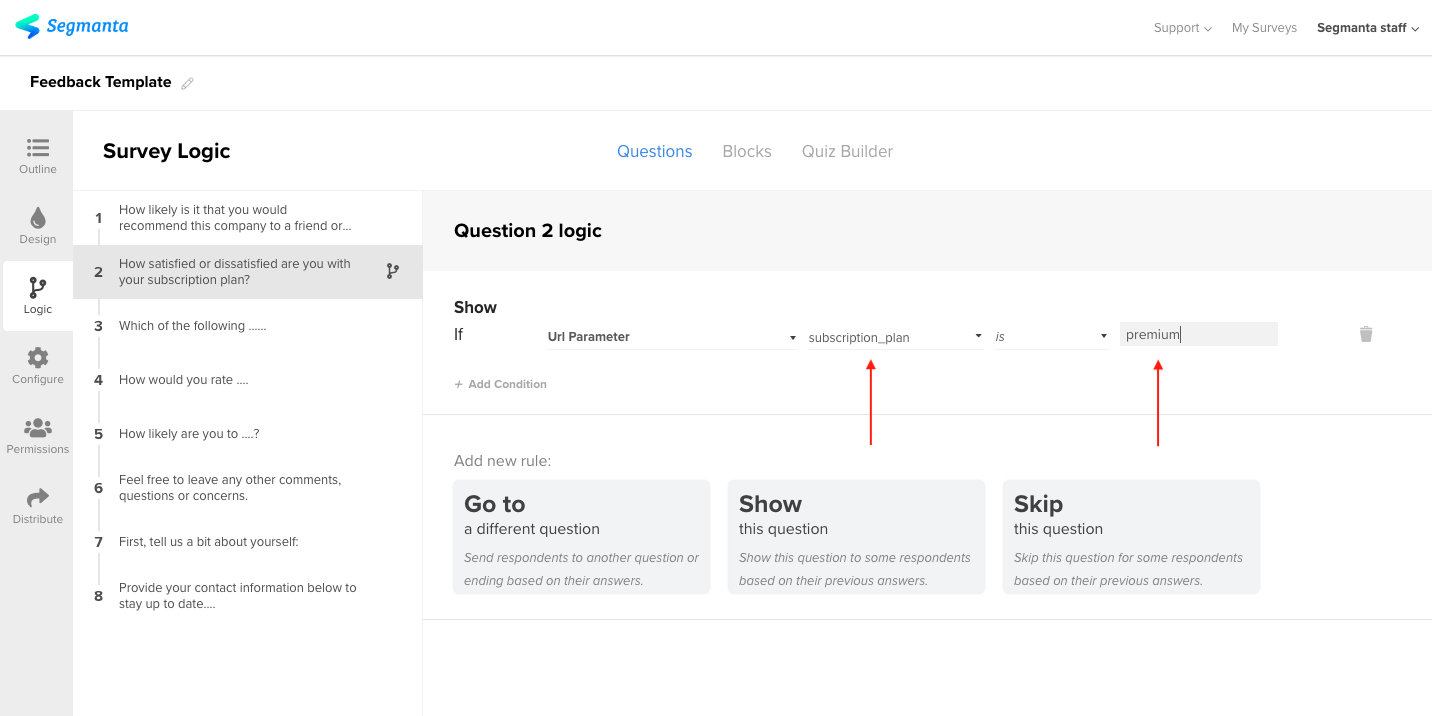Screen dimensions: 1432x716
Task: Select question 1 'How likely is it that you would recommend'
Action: point(248,218)
